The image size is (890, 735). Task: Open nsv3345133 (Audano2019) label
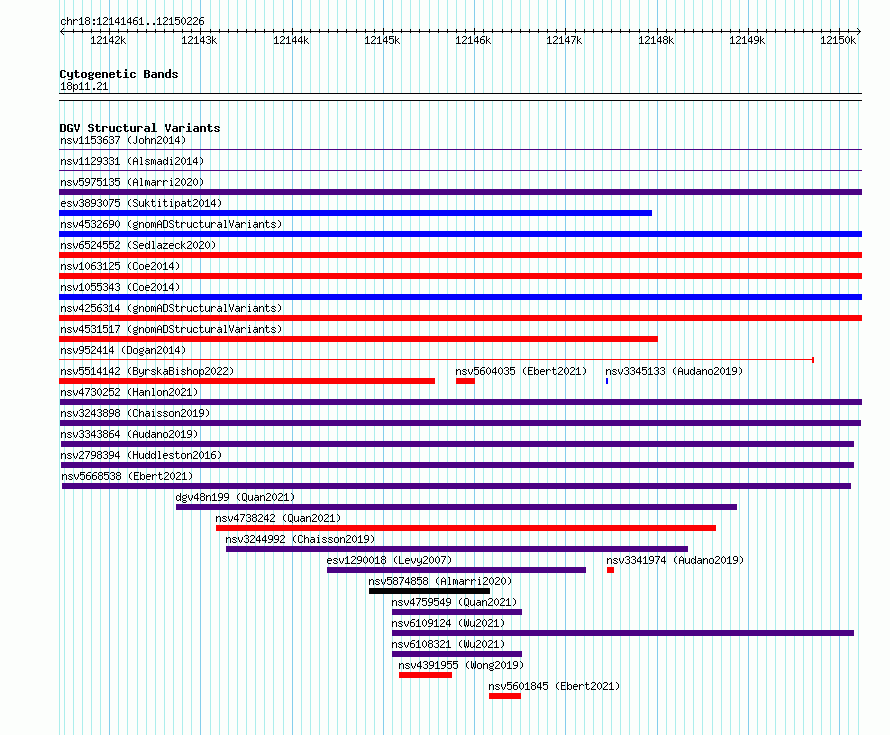pos(674,371)
